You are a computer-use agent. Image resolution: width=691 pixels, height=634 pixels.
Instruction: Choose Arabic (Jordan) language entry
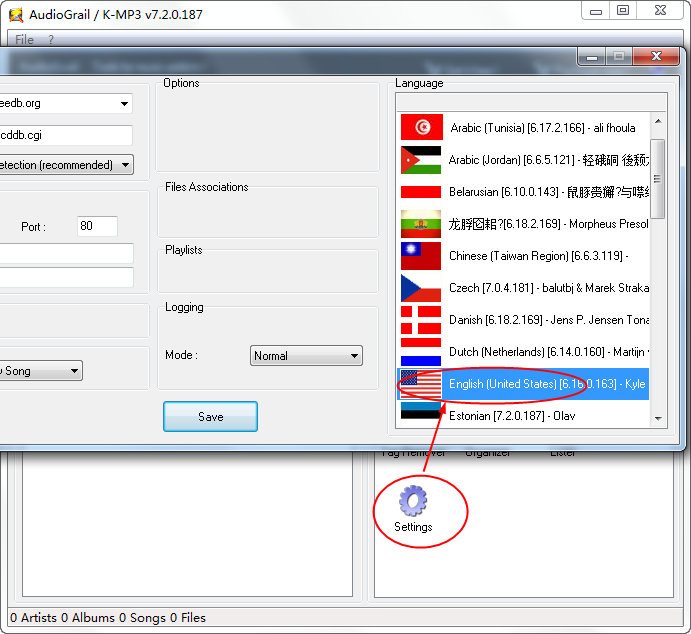[x=523, y=160]
